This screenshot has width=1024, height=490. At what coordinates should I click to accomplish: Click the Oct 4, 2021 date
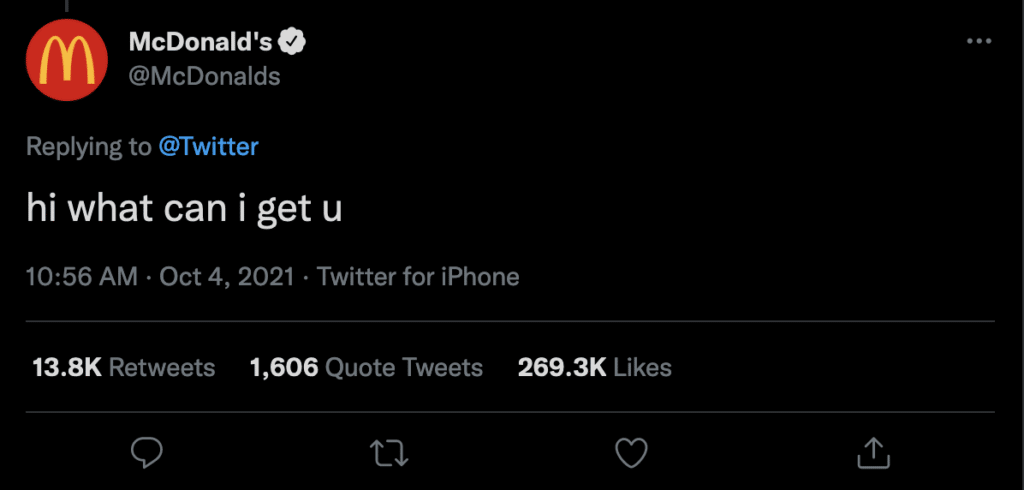point(227,276)
